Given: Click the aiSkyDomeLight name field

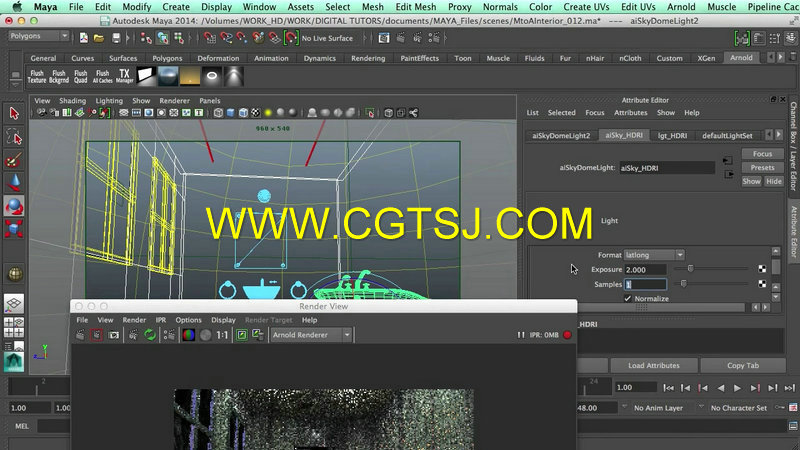Looking at the screenshot, I should tap(667, 168).
